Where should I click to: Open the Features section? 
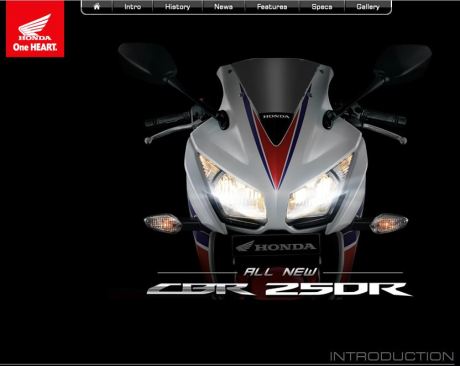[x=272, y=7]
